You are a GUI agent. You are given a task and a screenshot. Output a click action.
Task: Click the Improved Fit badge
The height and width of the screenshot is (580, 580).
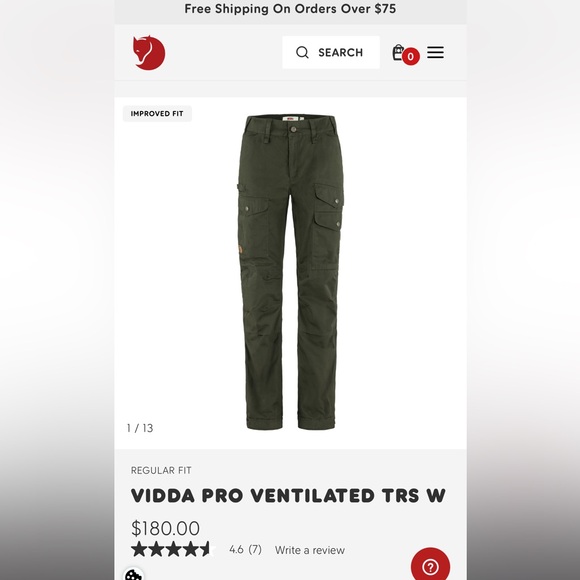tap(157, 114)
